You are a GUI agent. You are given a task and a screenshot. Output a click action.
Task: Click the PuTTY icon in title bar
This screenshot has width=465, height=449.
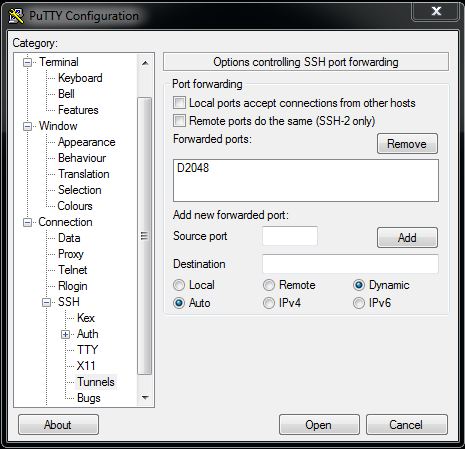[16, 16]
